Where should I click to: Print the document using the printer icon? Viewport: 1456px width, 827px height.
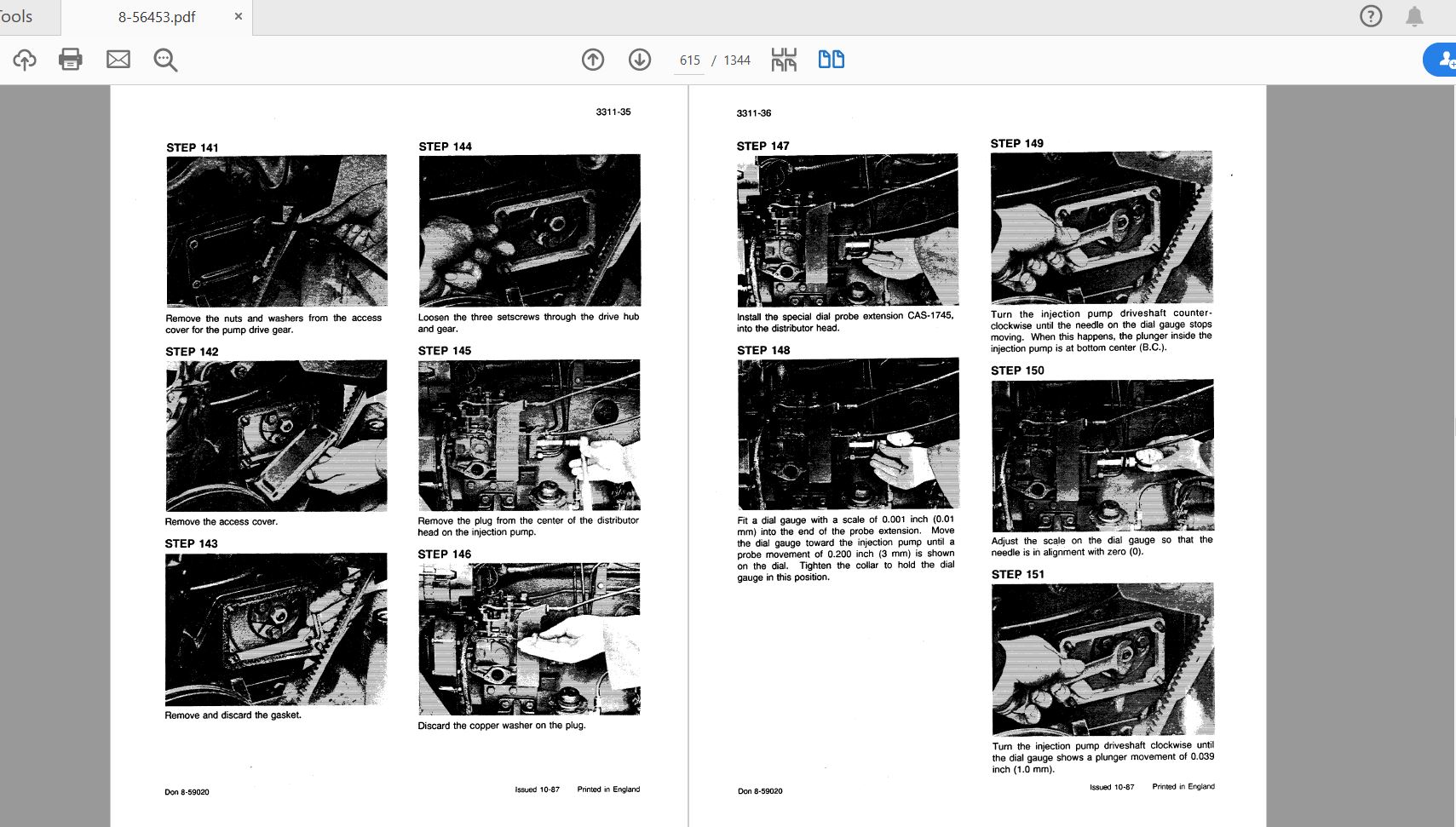tap(71, 60)
